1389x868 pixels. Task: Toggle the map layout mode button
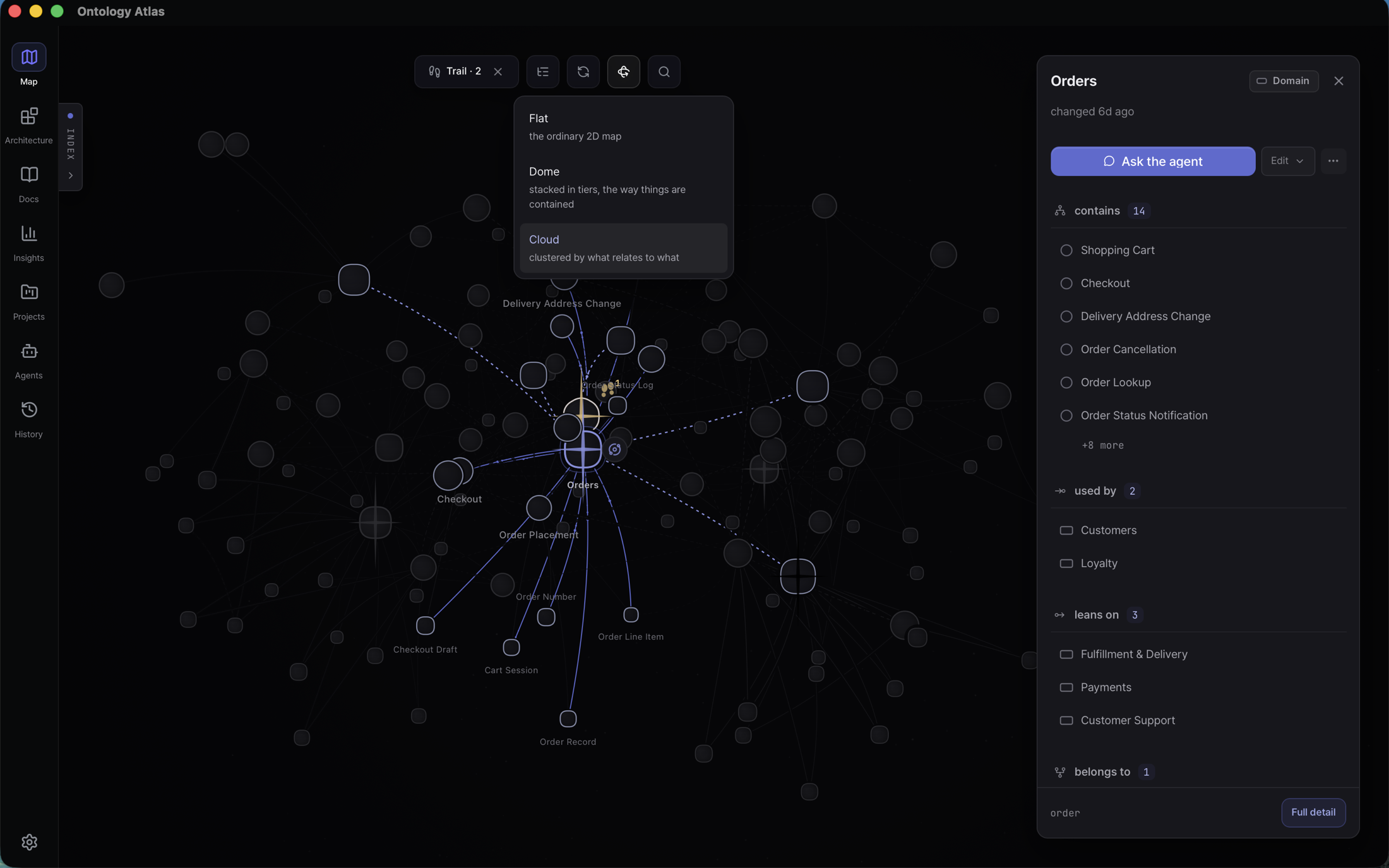click(x=624, y=71)
